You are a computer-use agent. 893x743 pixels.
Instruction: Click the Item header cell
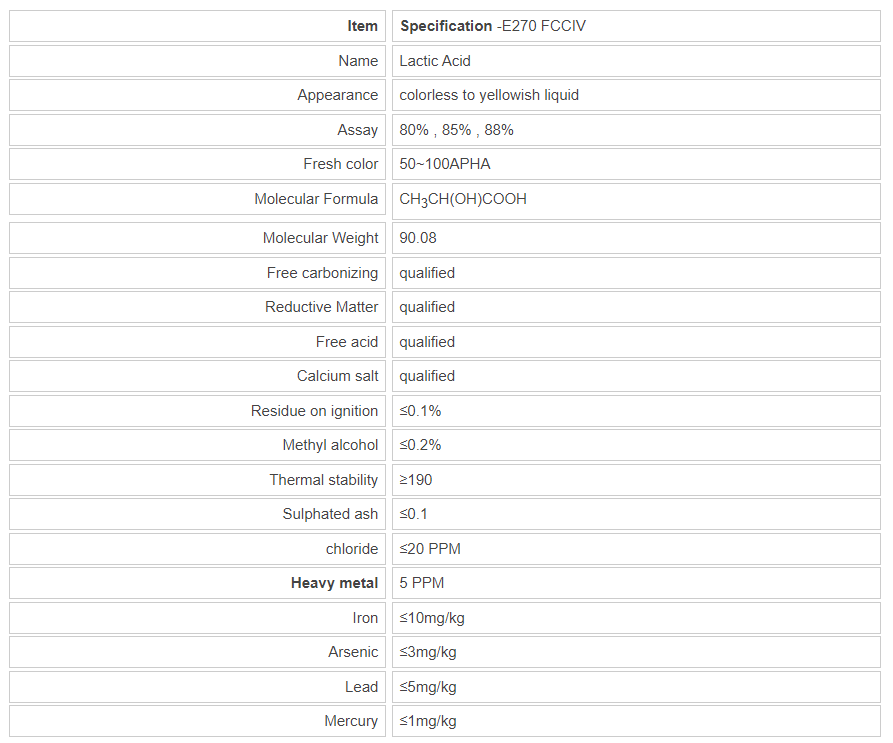[x=362, y=26]
